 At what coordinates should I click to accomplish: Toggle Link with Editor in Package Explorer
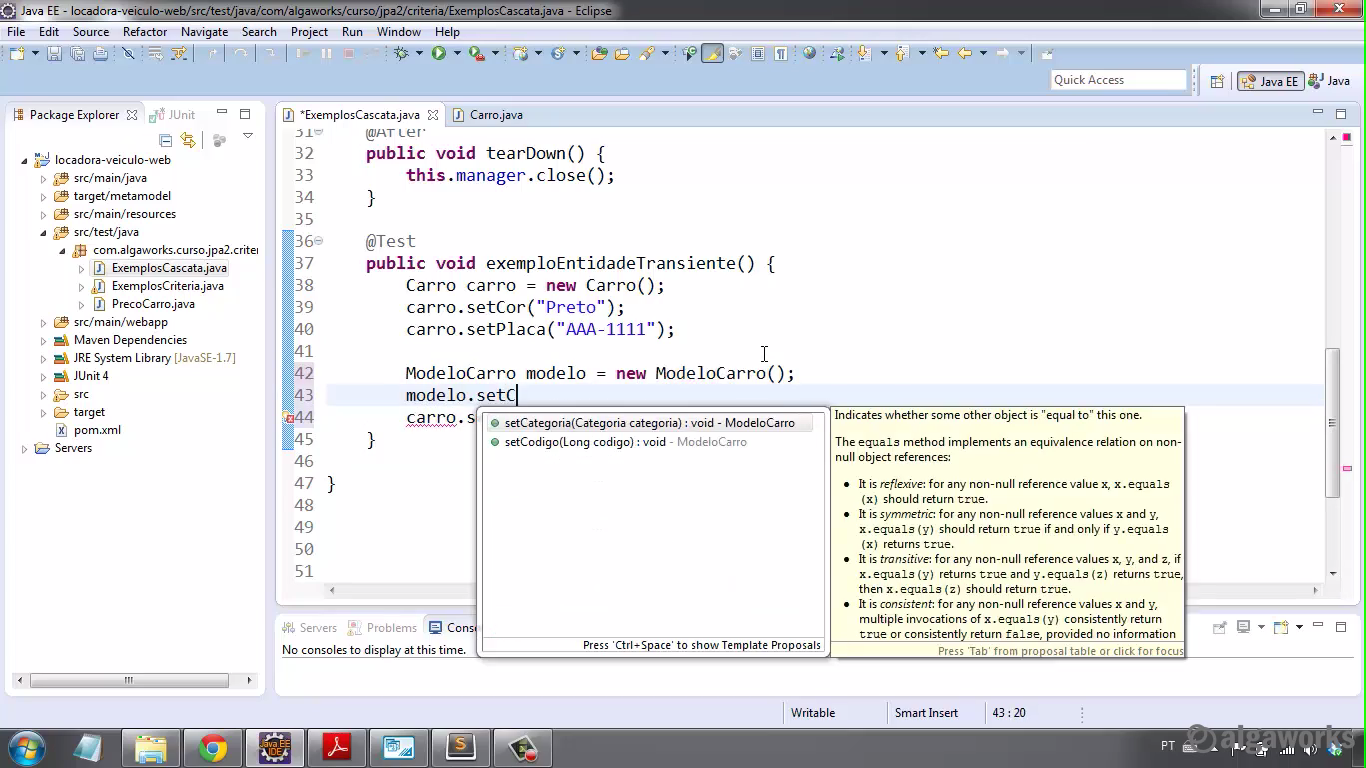click(x=188, y=140)
